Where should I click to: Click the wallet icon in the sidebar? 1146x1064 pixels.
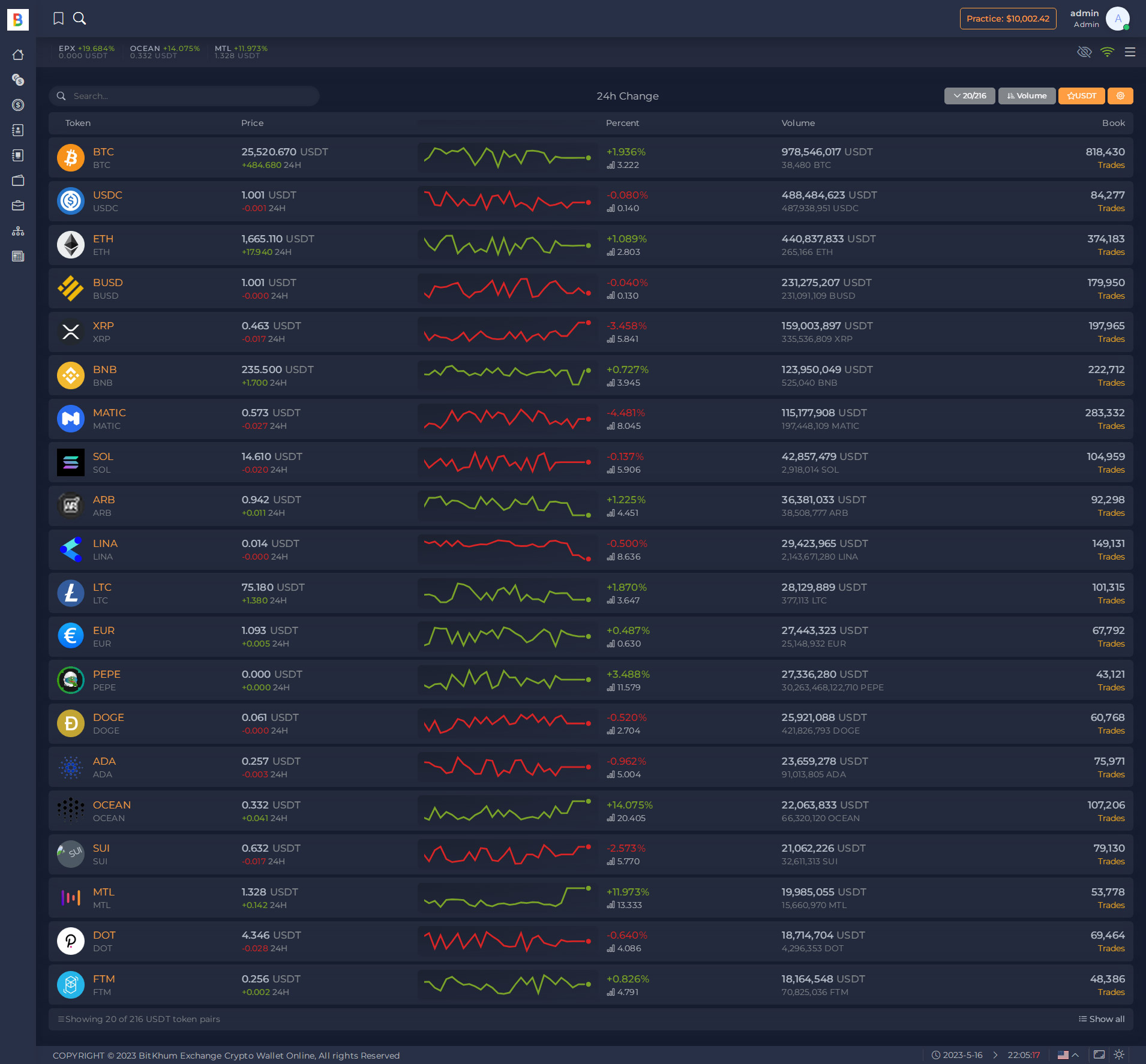coord(18,181)
